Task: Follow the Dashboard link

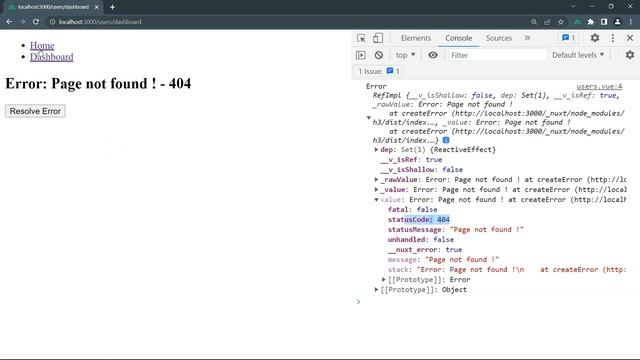Action: point(51,57)
